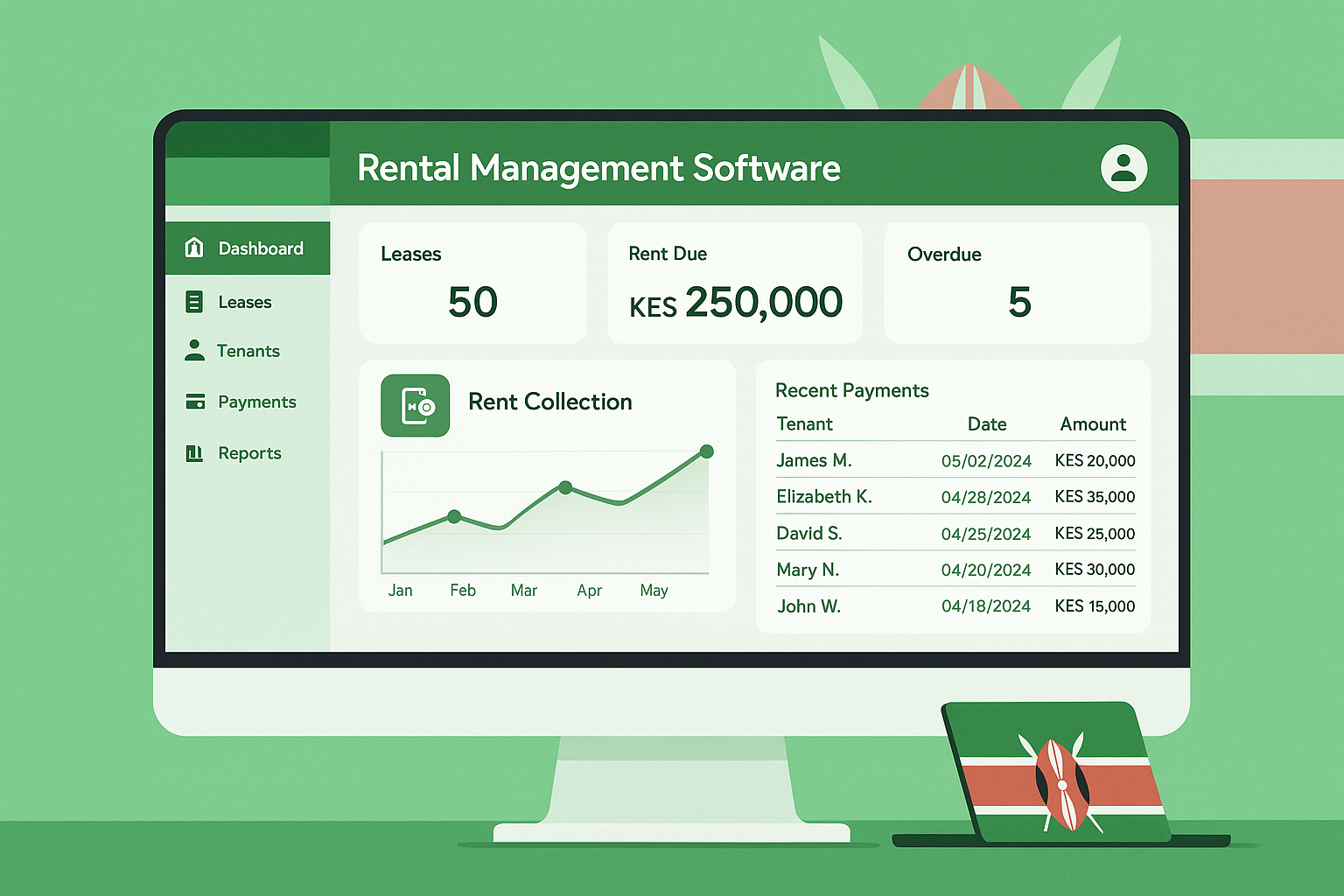The width and height of the screenshot is (1344, 896).
Task: Select the Overdue card showing 5
Action: pos(1017,282)
